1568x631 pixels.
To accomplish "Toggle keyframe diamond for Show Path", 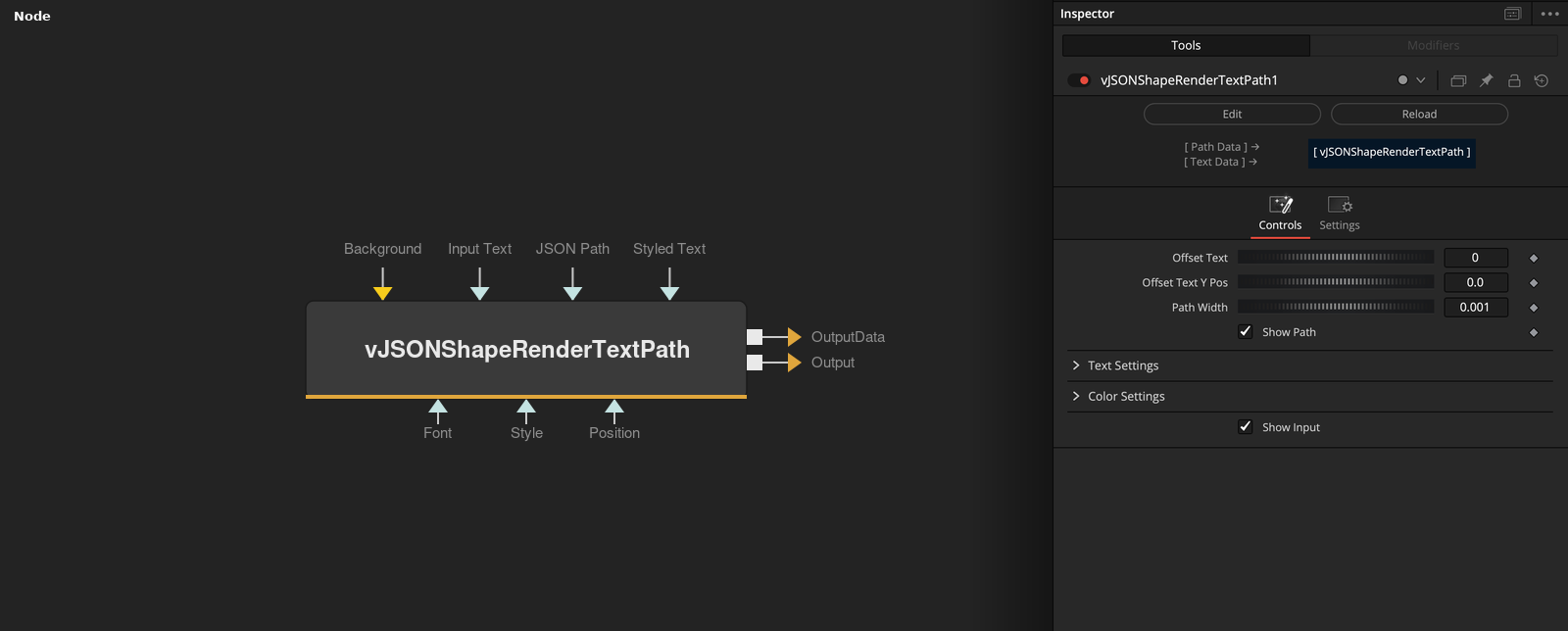I will (1534, 332).
